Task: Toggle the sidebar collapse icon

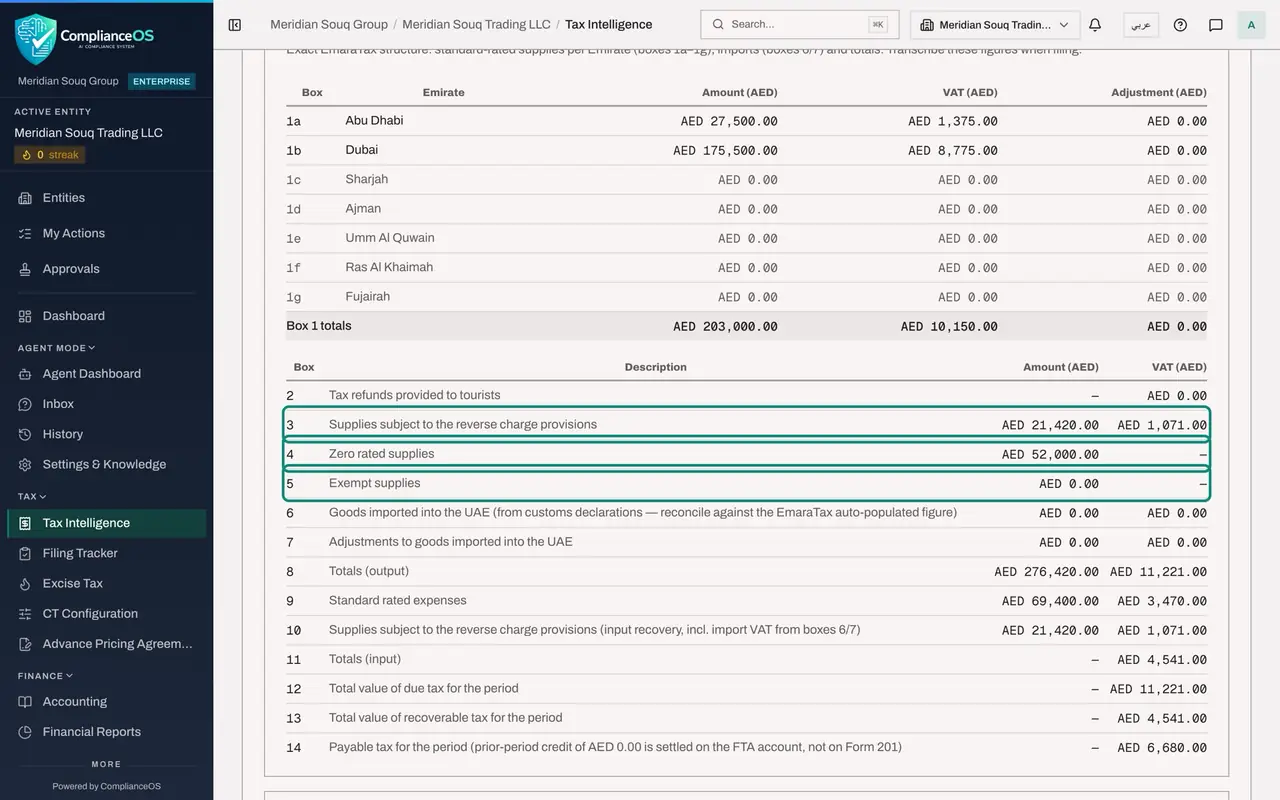Action: click(235, 25)
